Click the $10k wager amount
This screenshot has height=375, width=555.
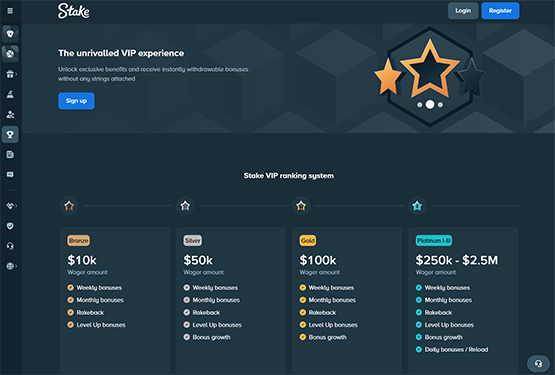[x=82, y=261]
